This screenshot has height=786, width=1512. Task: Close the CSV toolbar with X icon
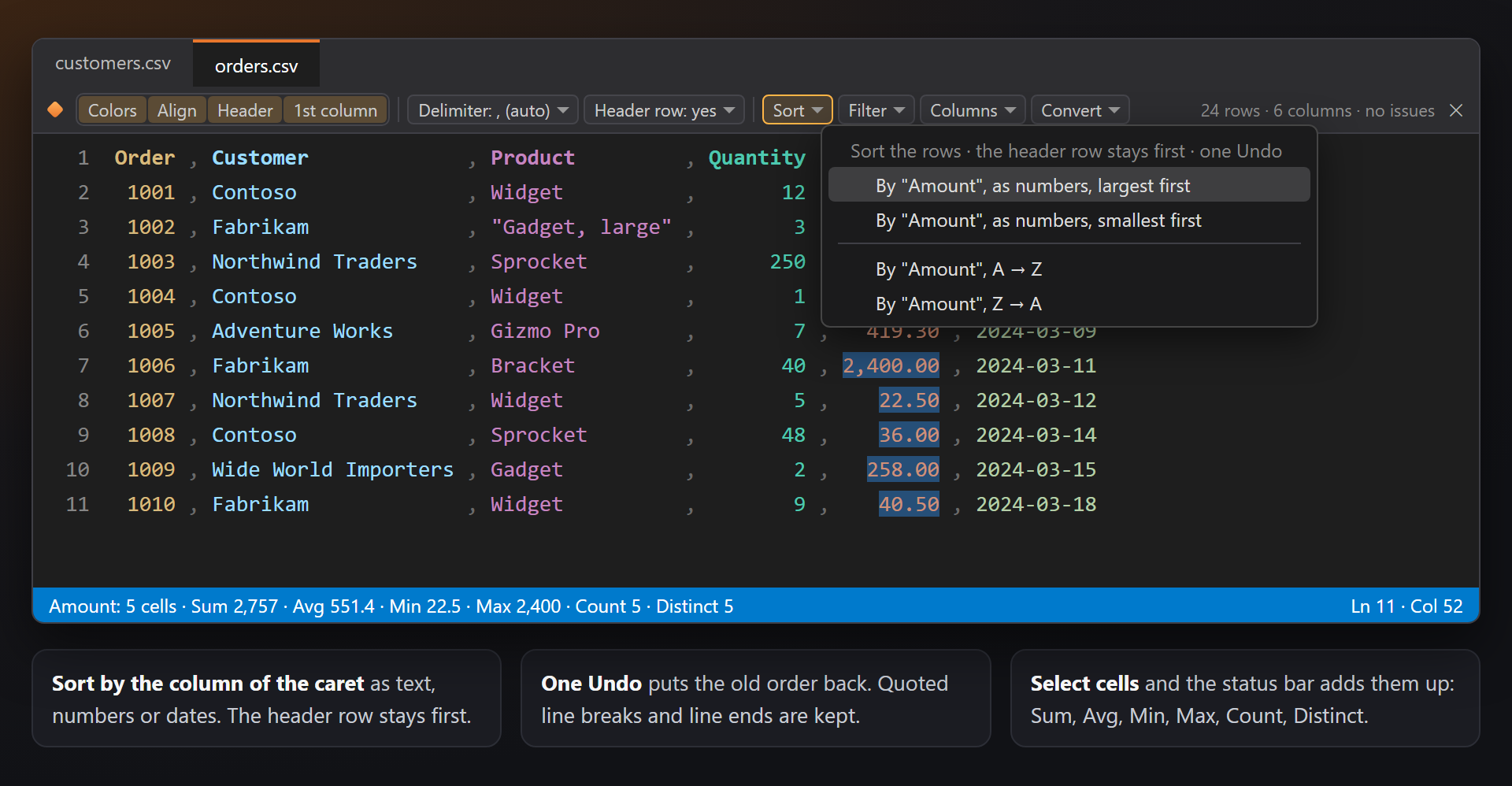pyautogui.click(x=1456, y=110)
